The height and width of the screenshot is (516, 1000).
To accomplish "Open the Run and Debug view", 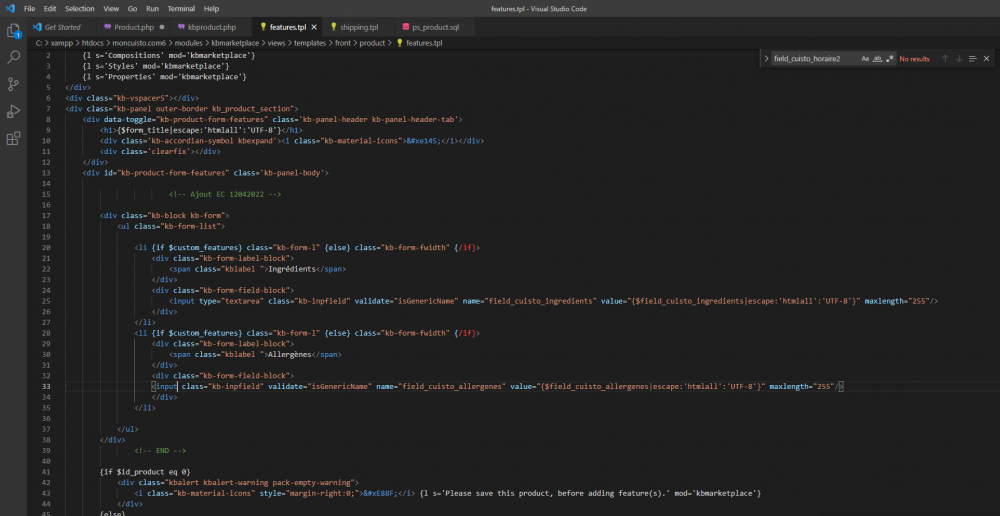I will point(14,111).
